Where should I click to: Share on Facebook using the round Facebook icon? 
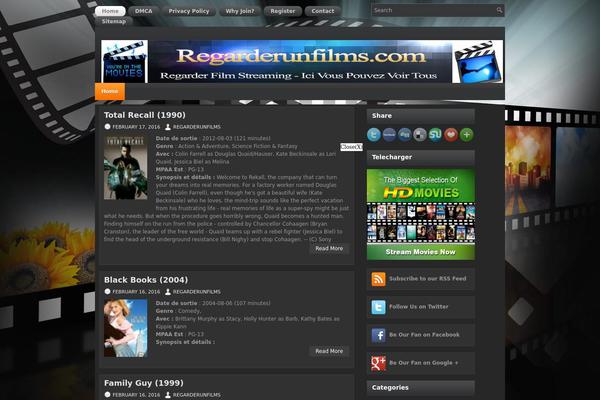389,135
